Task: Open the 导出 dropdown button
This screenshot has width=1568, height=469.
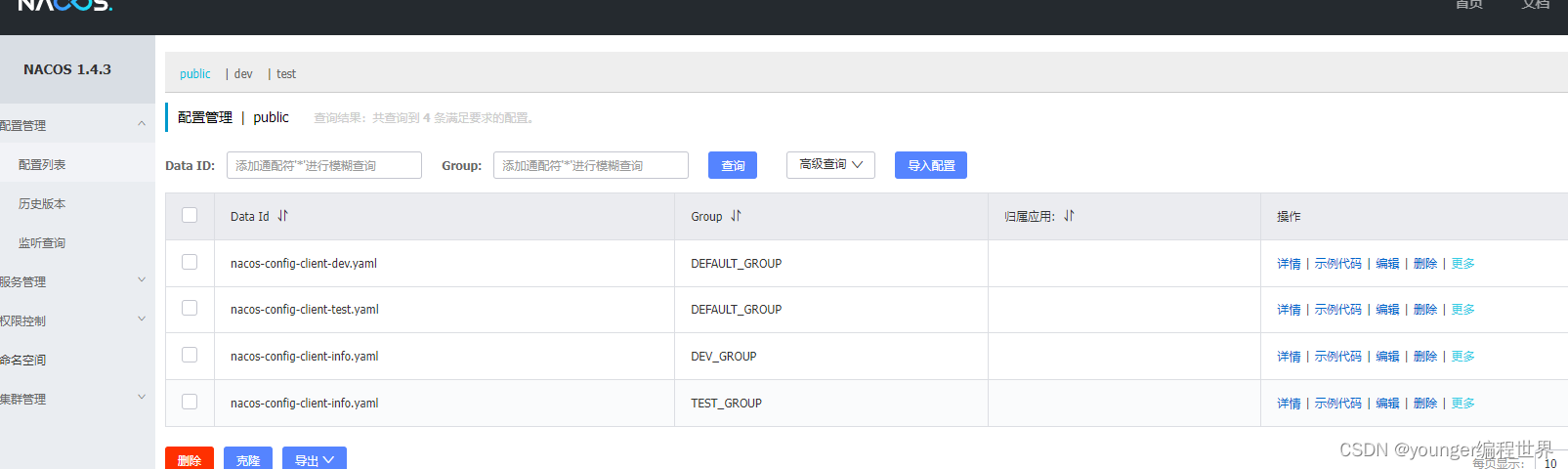Action: click(x=315, y=459)
